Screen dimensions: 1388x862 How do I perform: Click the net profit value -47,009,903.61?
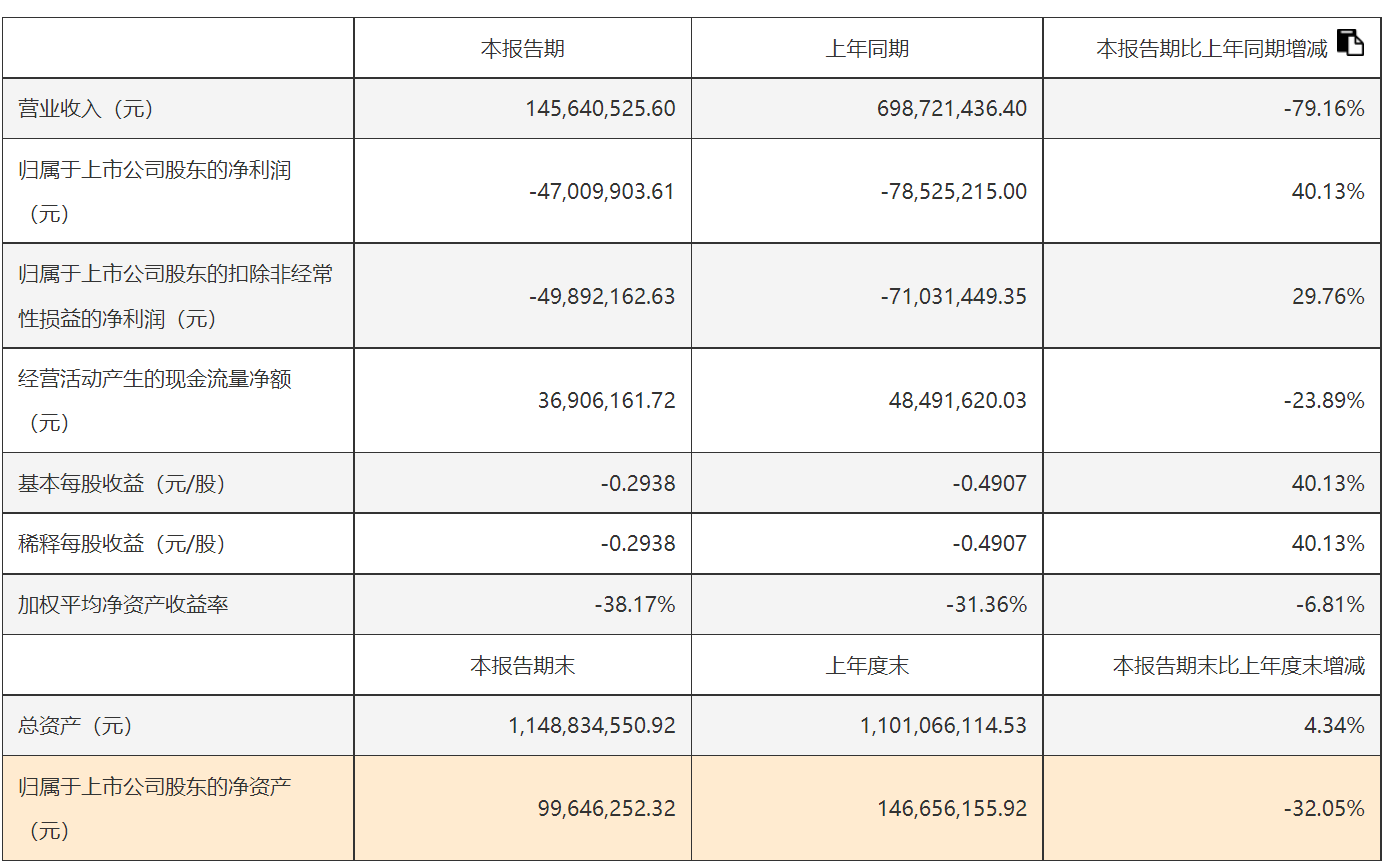[x=602, y=191]
